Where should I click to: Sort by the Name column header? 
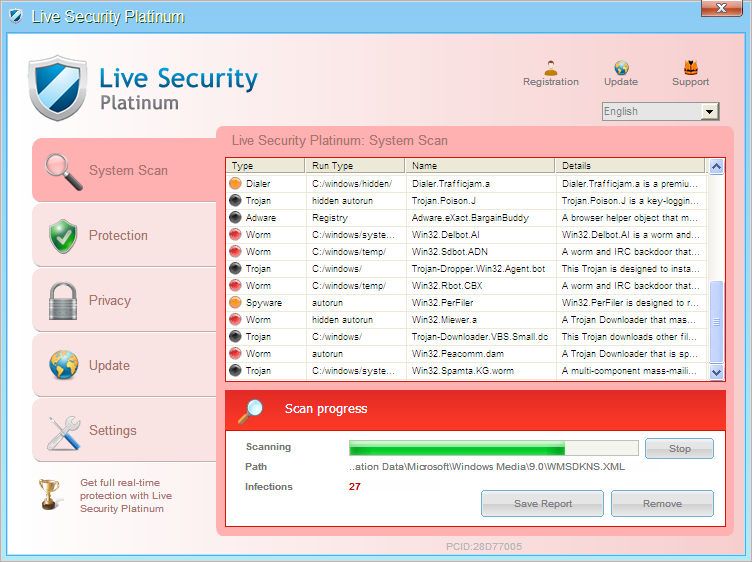coord(481,166)
